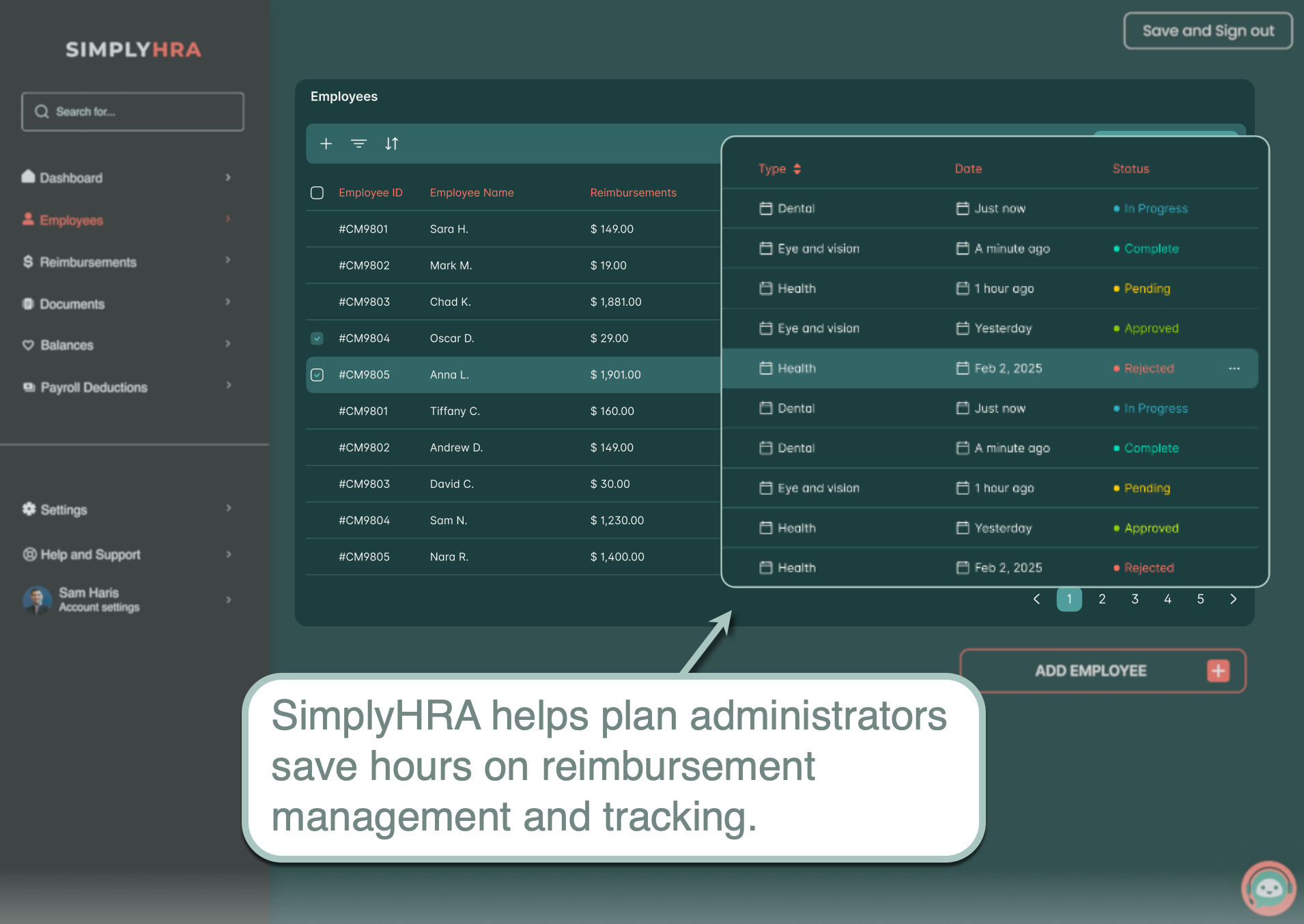The height and width of the screenshot is (924, 1304).
Task: Go to page 2
Action: point(1102,599)
